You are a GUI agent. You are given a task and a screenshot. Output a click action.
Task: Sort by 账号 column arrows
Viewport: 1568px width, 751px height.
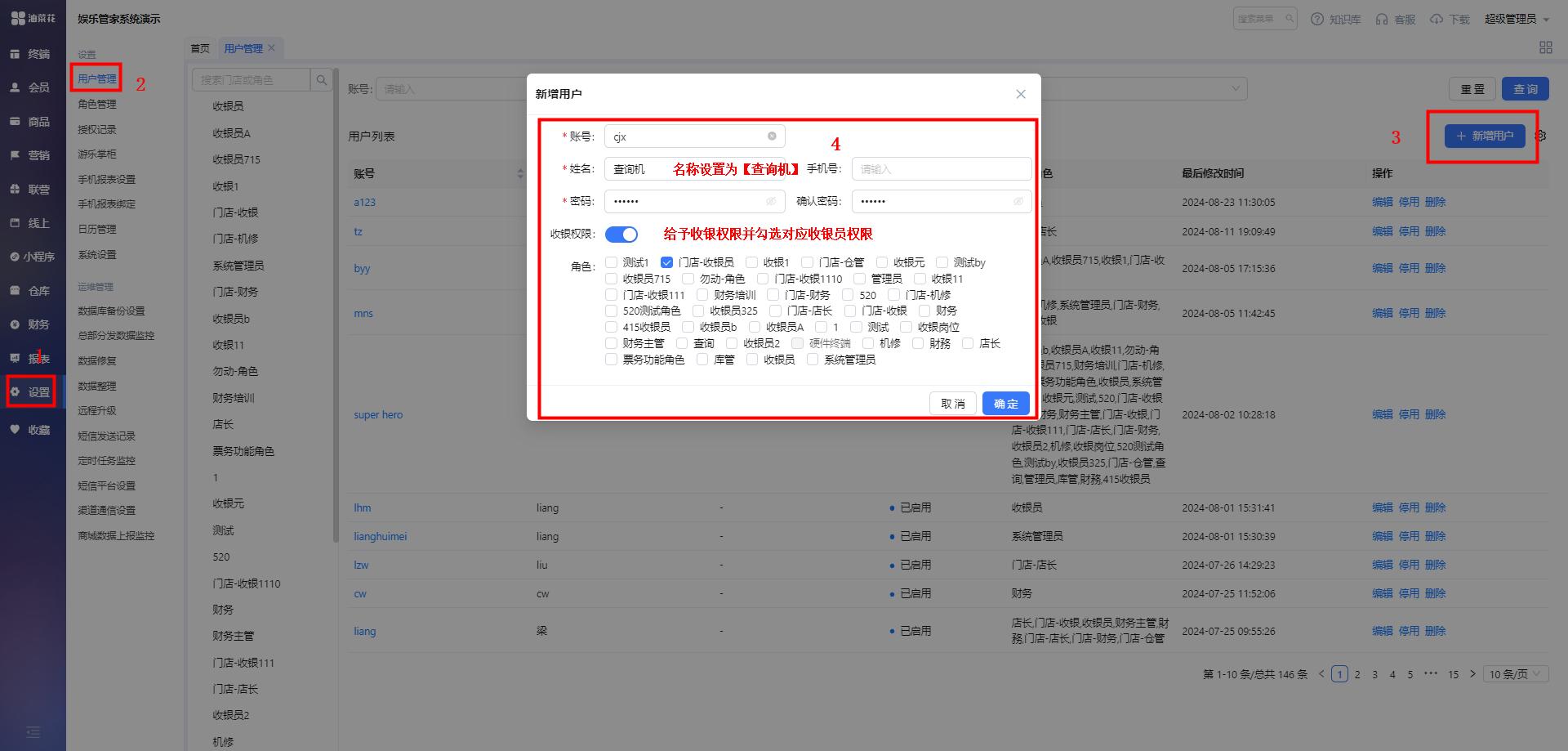520,173
